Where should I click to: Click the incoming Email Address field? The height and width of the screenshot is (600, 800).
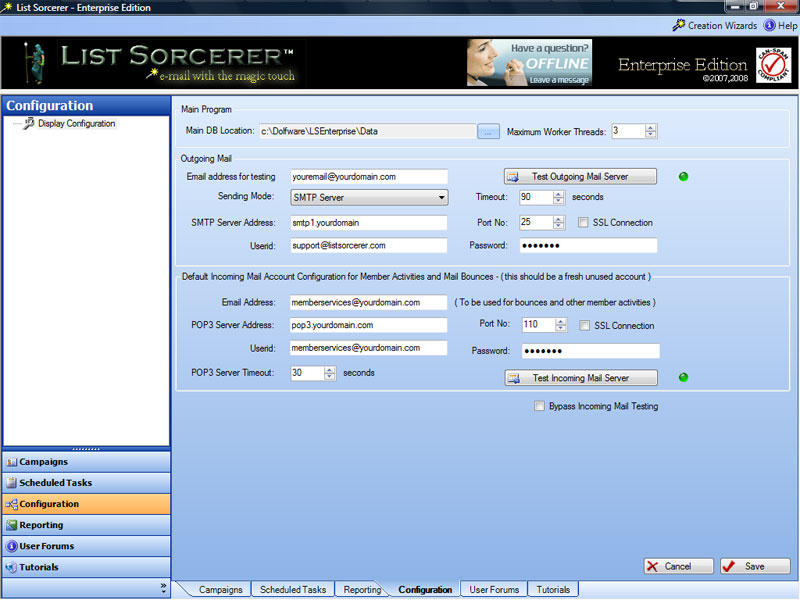coord(368,303)
